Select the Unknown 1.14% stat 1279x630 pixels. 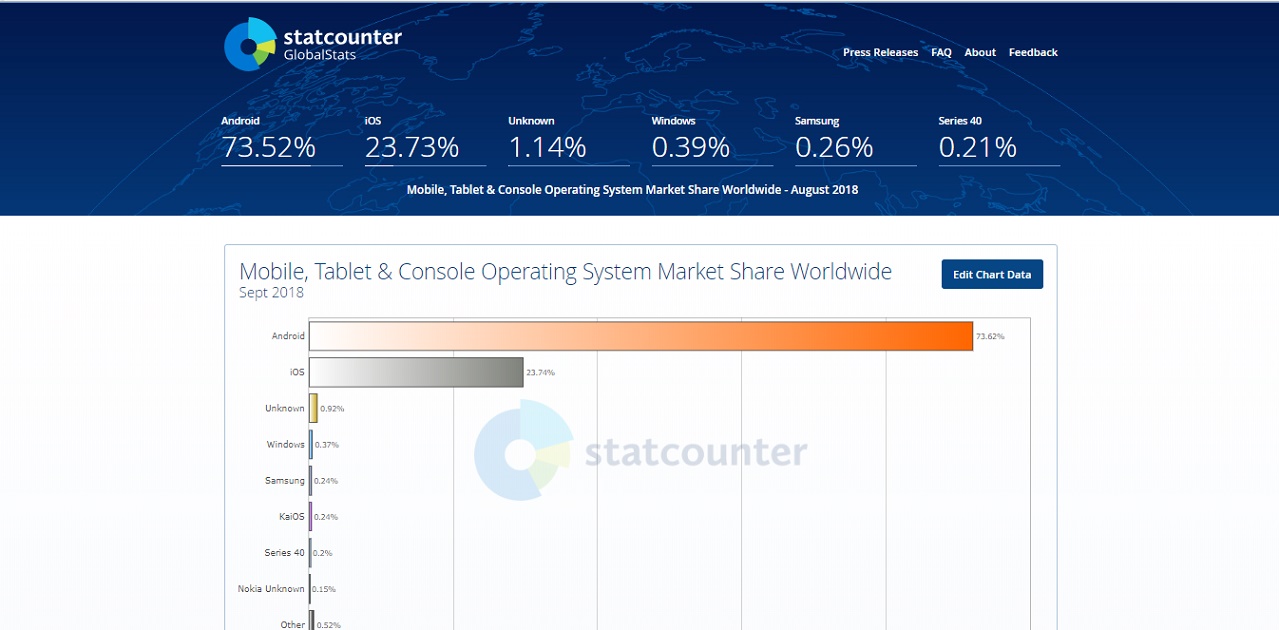click(568, 140)
